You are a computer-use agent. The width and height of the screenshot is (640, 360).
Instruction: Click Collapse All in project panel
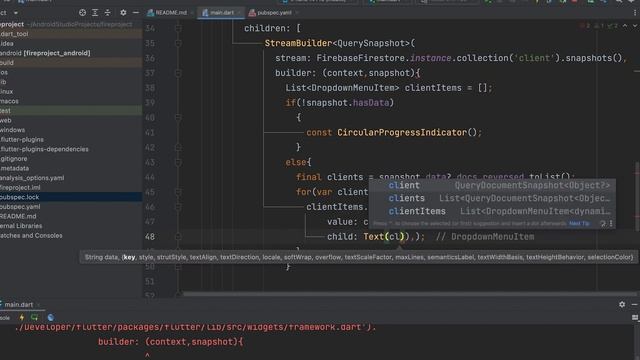[107, 13]
